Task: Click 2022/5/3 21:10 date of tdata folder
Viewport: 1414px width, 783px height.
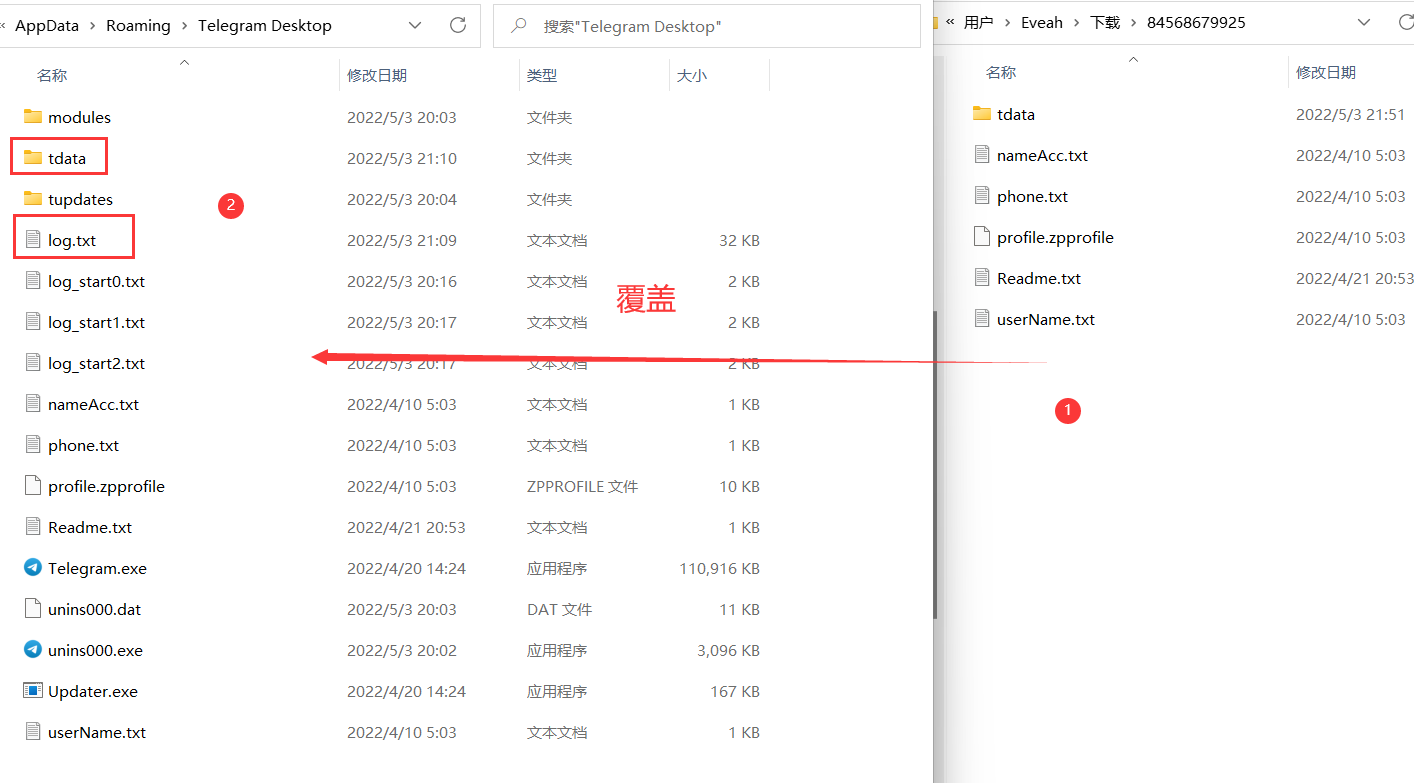Action: tap(402, 158)
